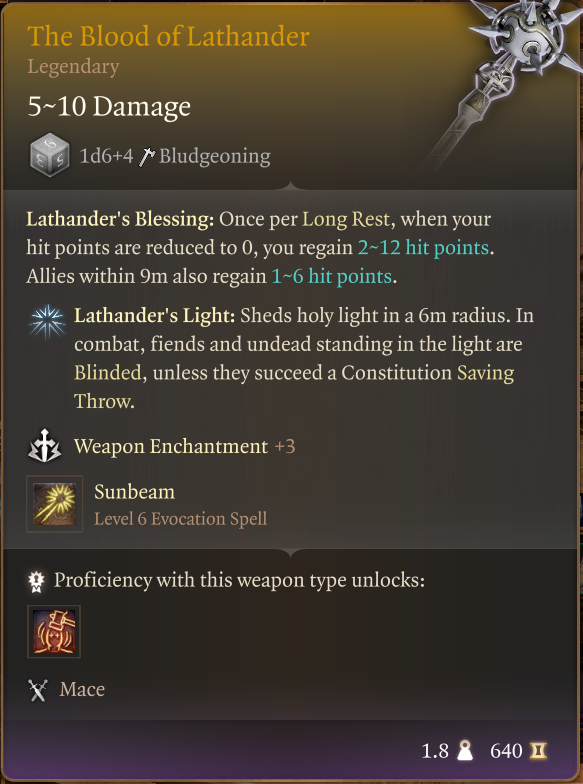Select the unlocked mace weapon action icon
Image resolution: width=583 pixels, height=784 pixels.
[54, 632]
